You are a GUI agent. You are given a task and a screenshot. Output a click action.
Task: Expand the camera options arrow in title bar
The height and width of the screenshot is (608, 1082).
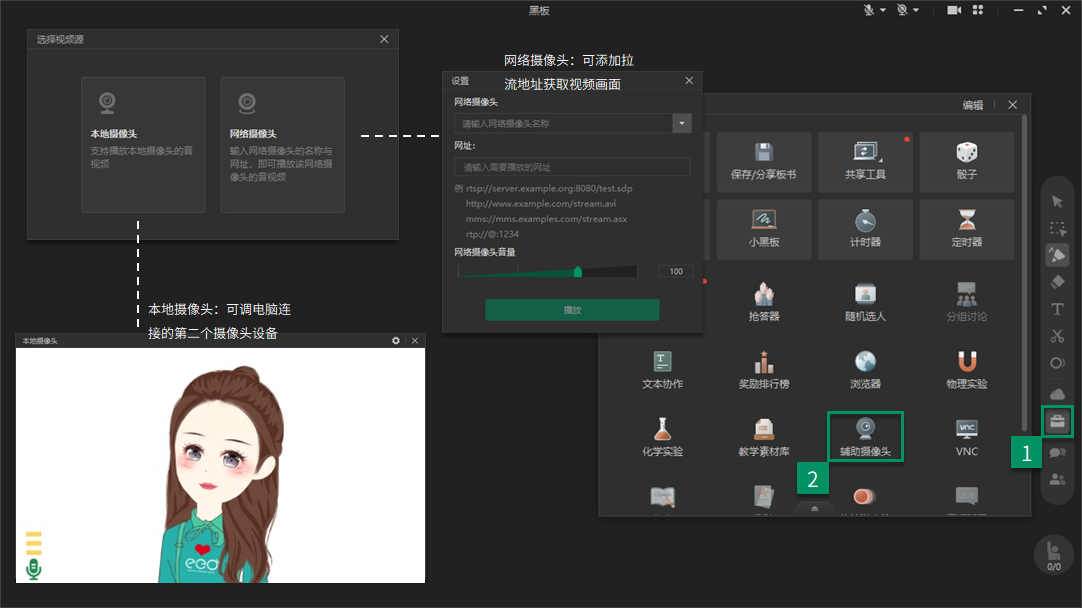coord(916,10)
